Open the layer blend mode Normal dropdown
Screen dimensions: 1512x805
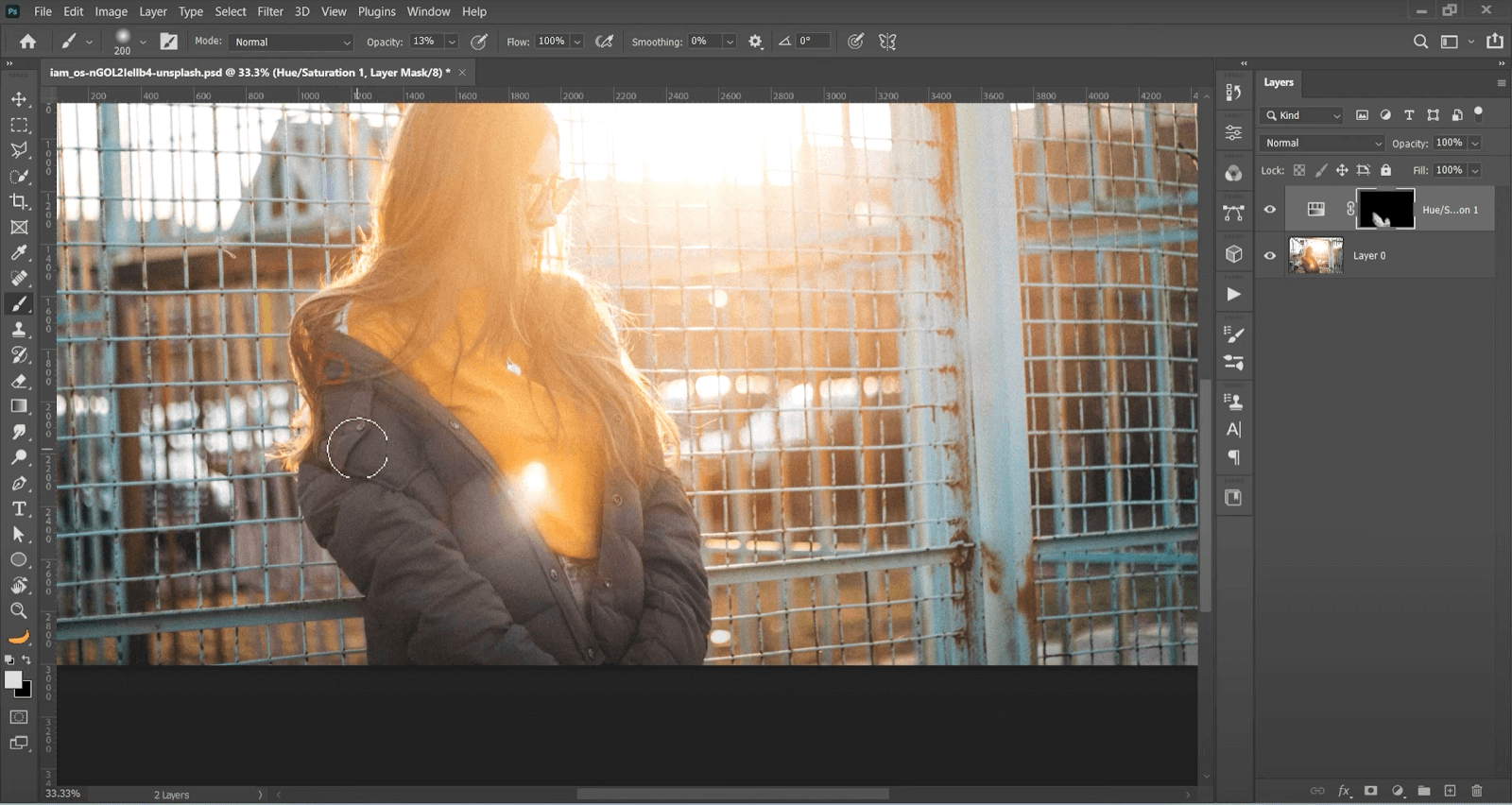coord(1322,143)
